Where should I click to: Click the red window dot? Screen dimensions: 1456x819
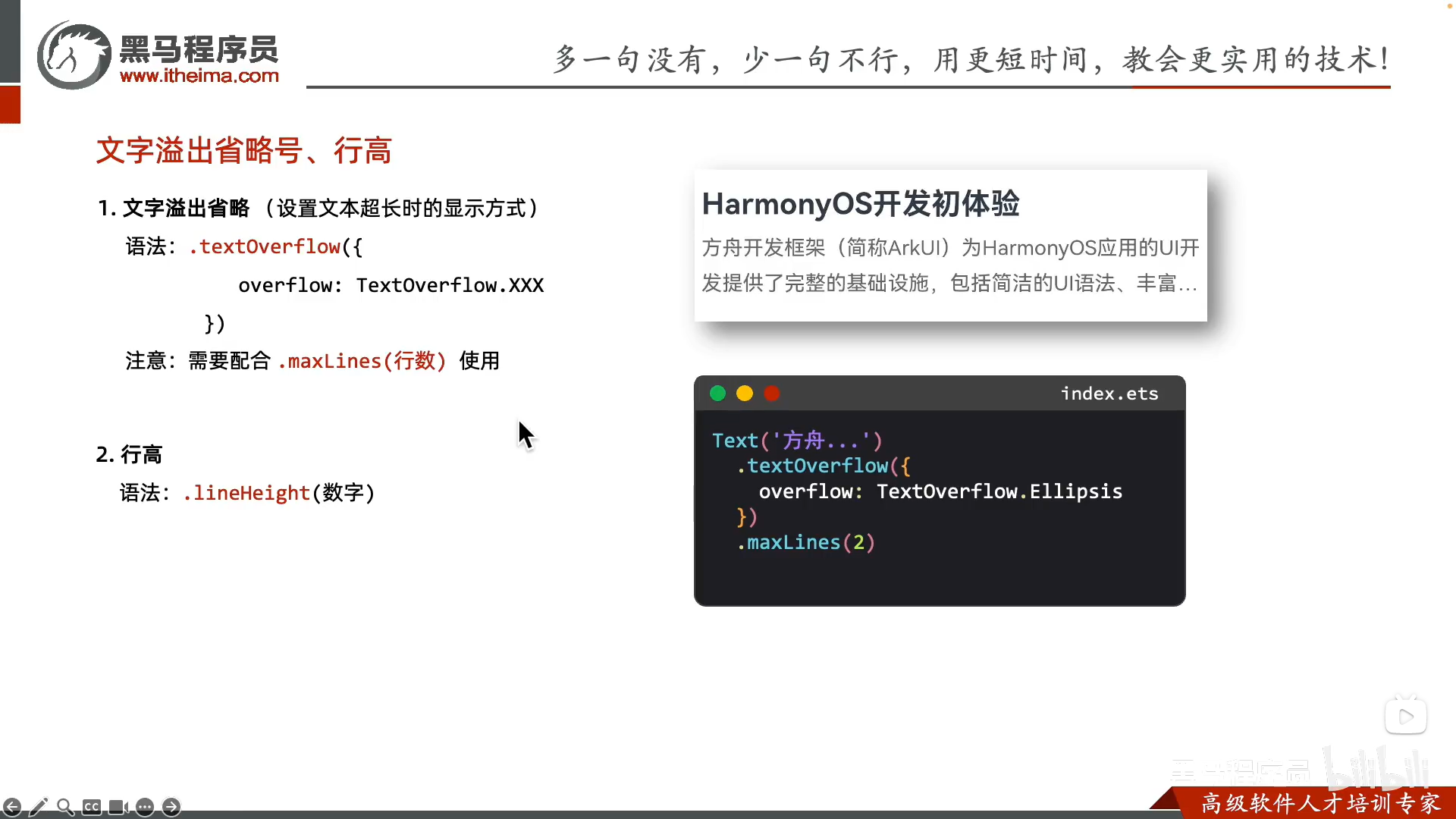pyautogui.click(x=772, y=394)
